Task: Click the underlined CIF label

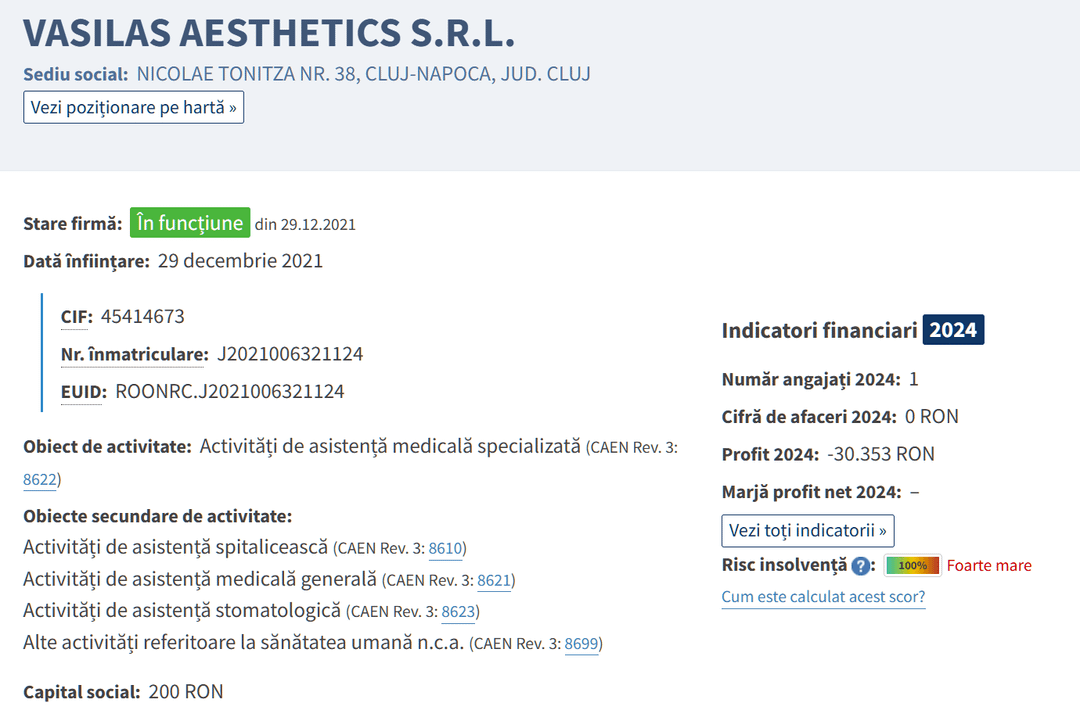Action: [x=76, y=317]
